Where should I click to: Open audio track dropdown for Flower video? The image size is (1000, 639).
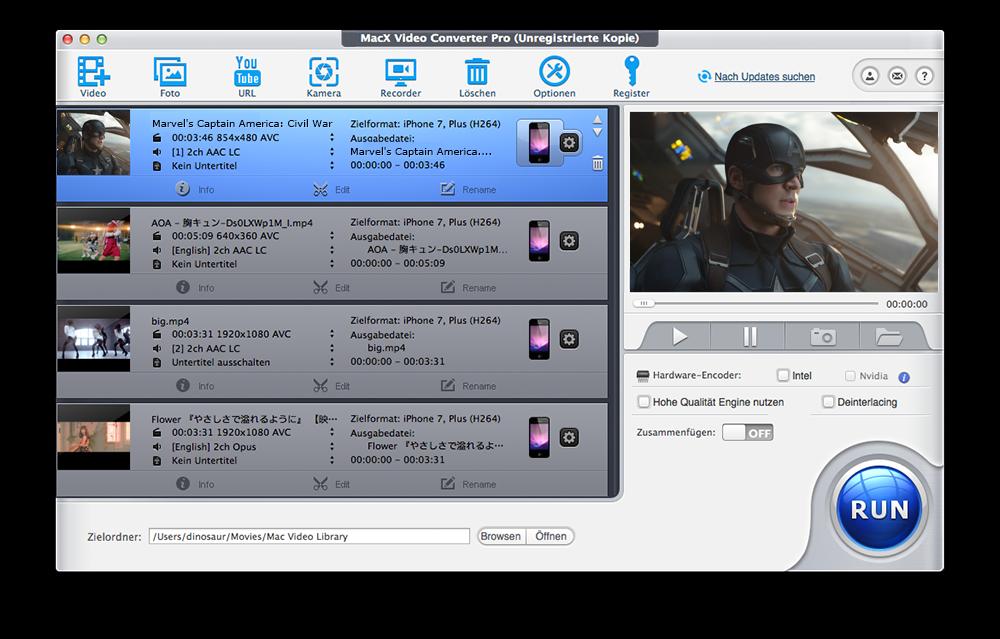click(332, 446)
